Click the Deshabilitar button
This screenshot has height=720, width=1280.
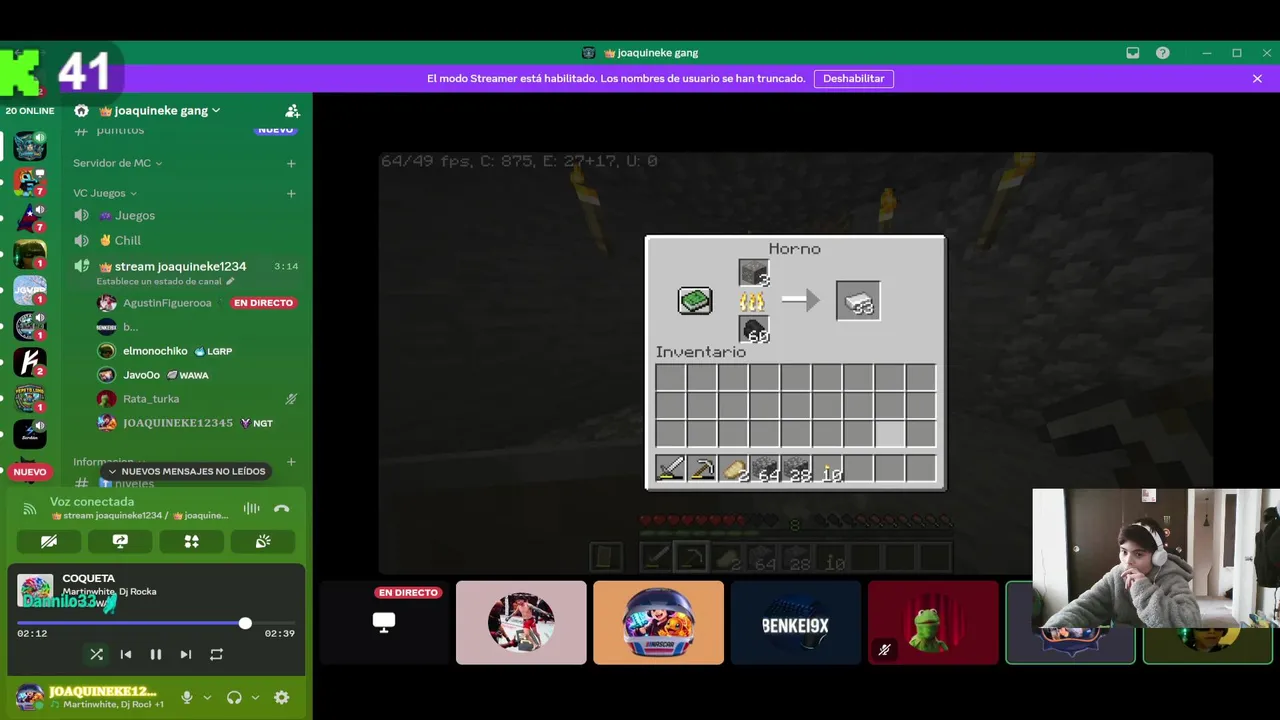pyautogui.click(x=854, y=78)
